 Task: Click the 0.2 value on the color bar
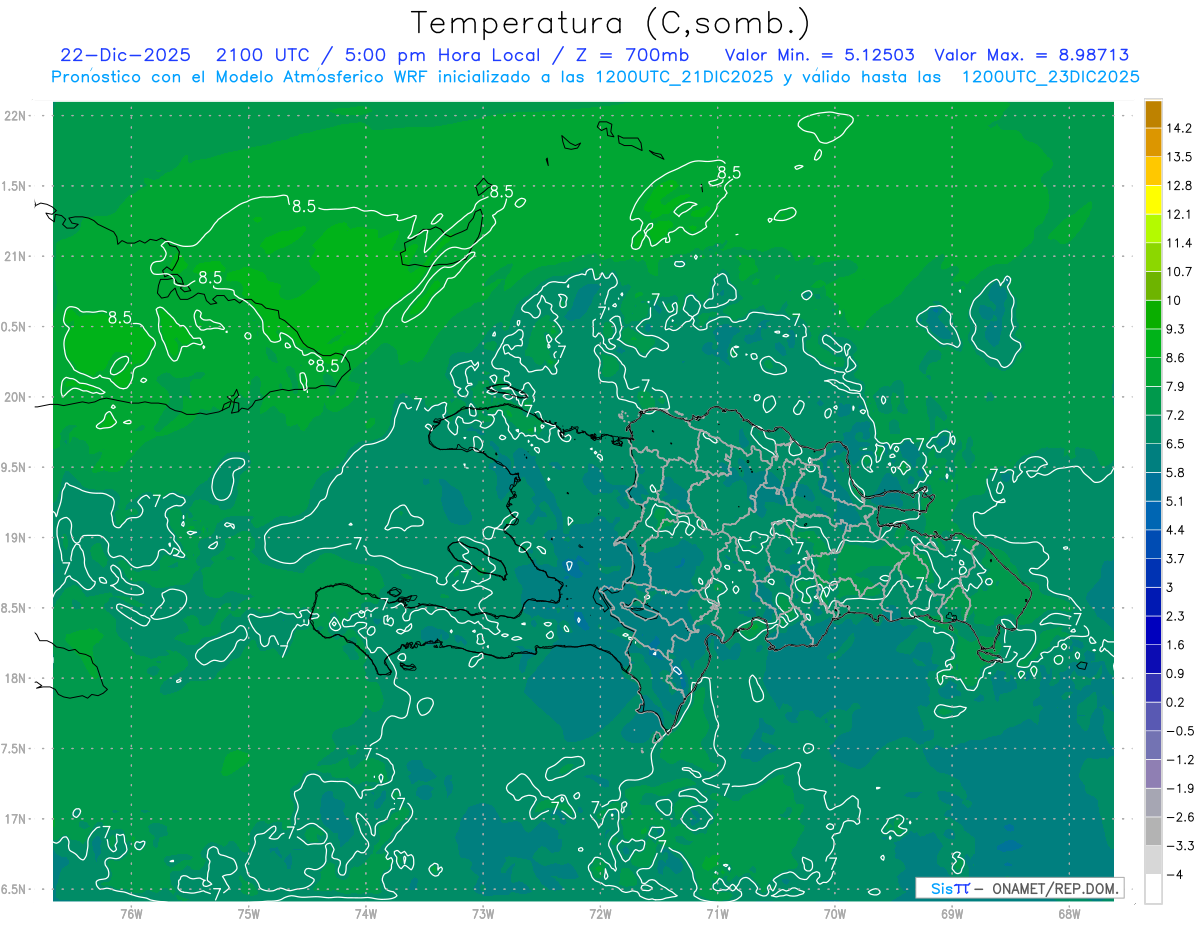click(1175, 702)
